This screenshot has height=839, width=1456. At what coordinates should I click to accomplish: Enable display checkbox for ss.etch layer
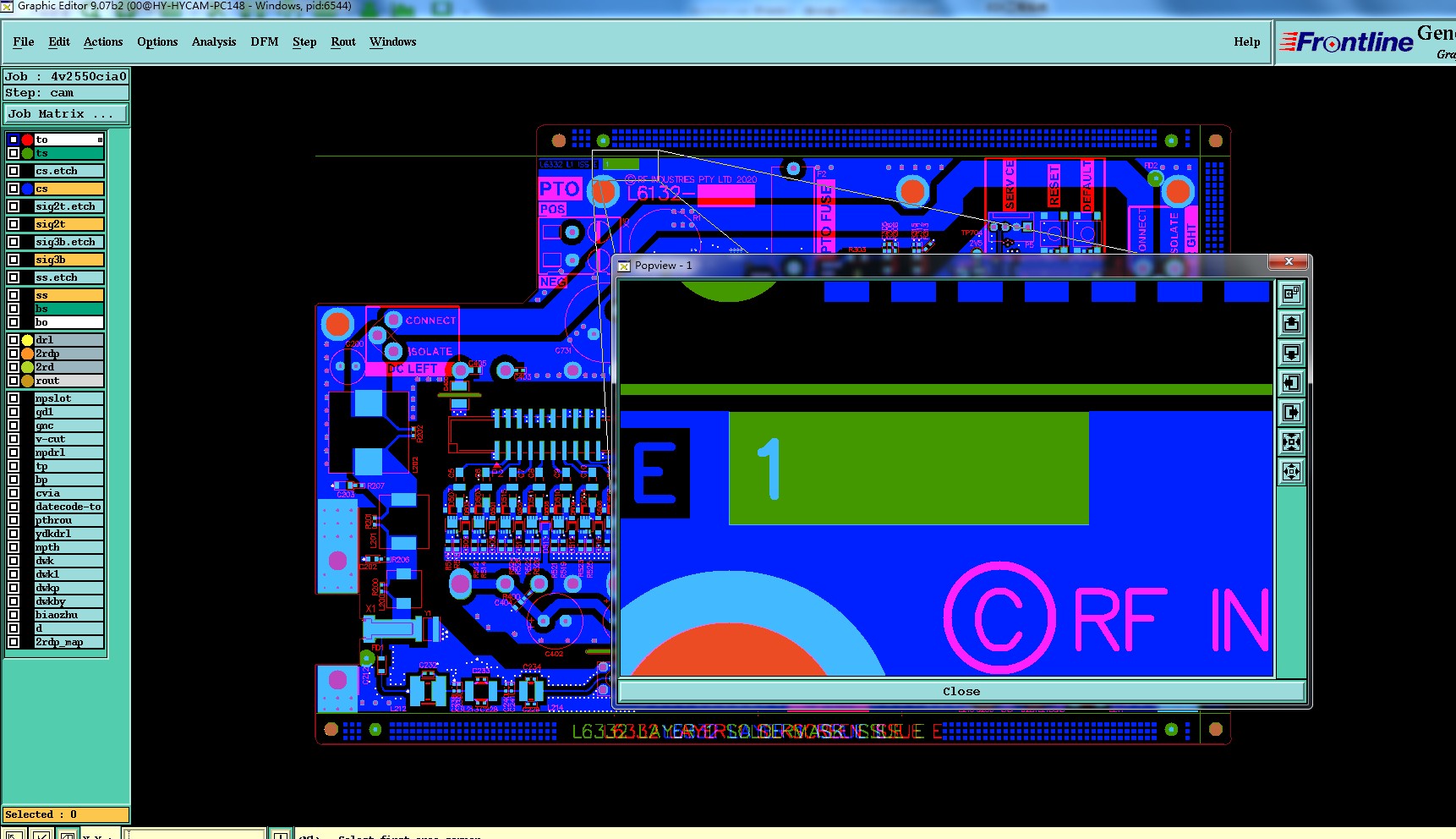(x=14, y=277)
